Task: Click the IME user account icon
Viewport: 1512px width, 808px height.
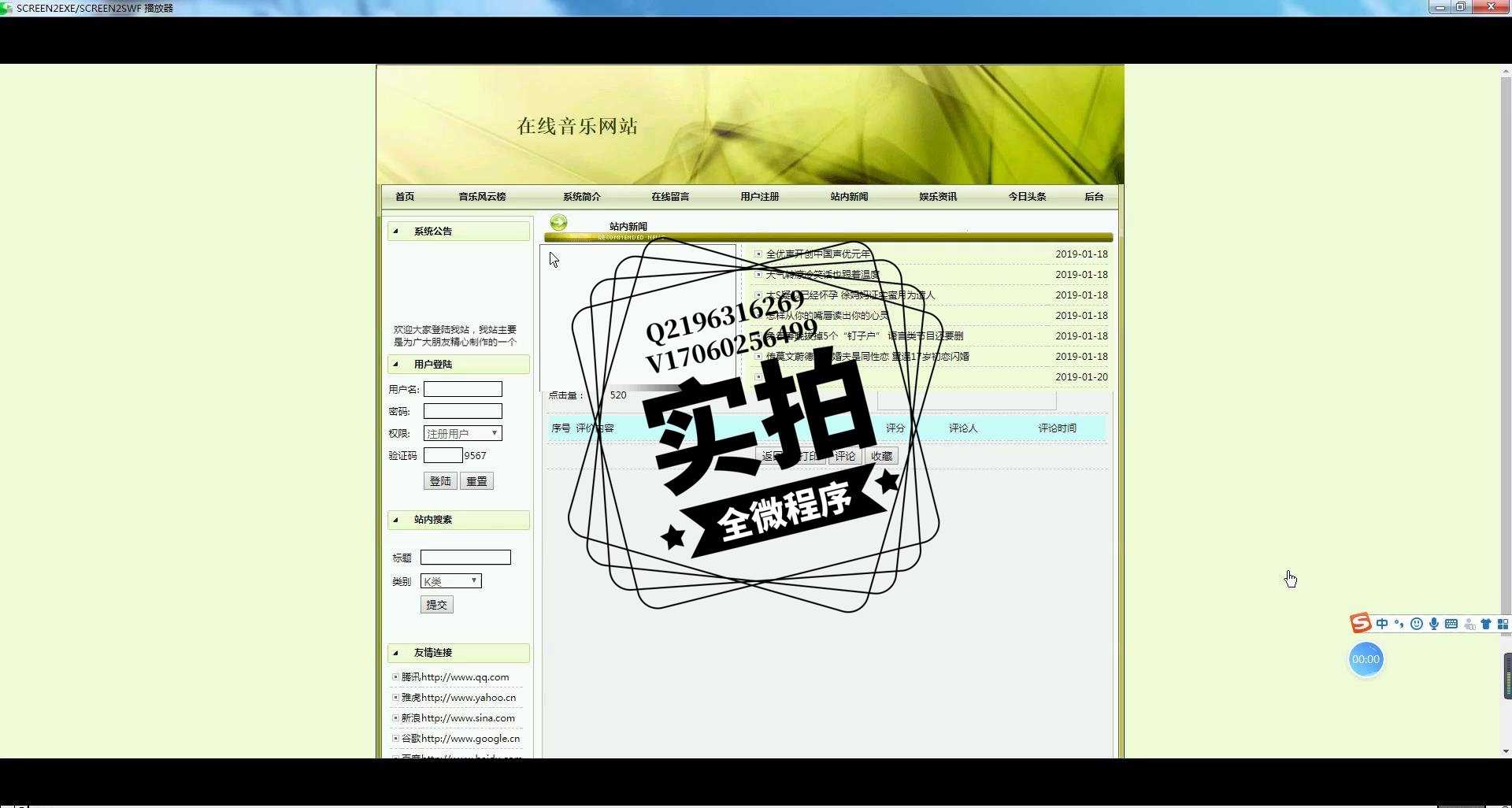Action: 1469,624
